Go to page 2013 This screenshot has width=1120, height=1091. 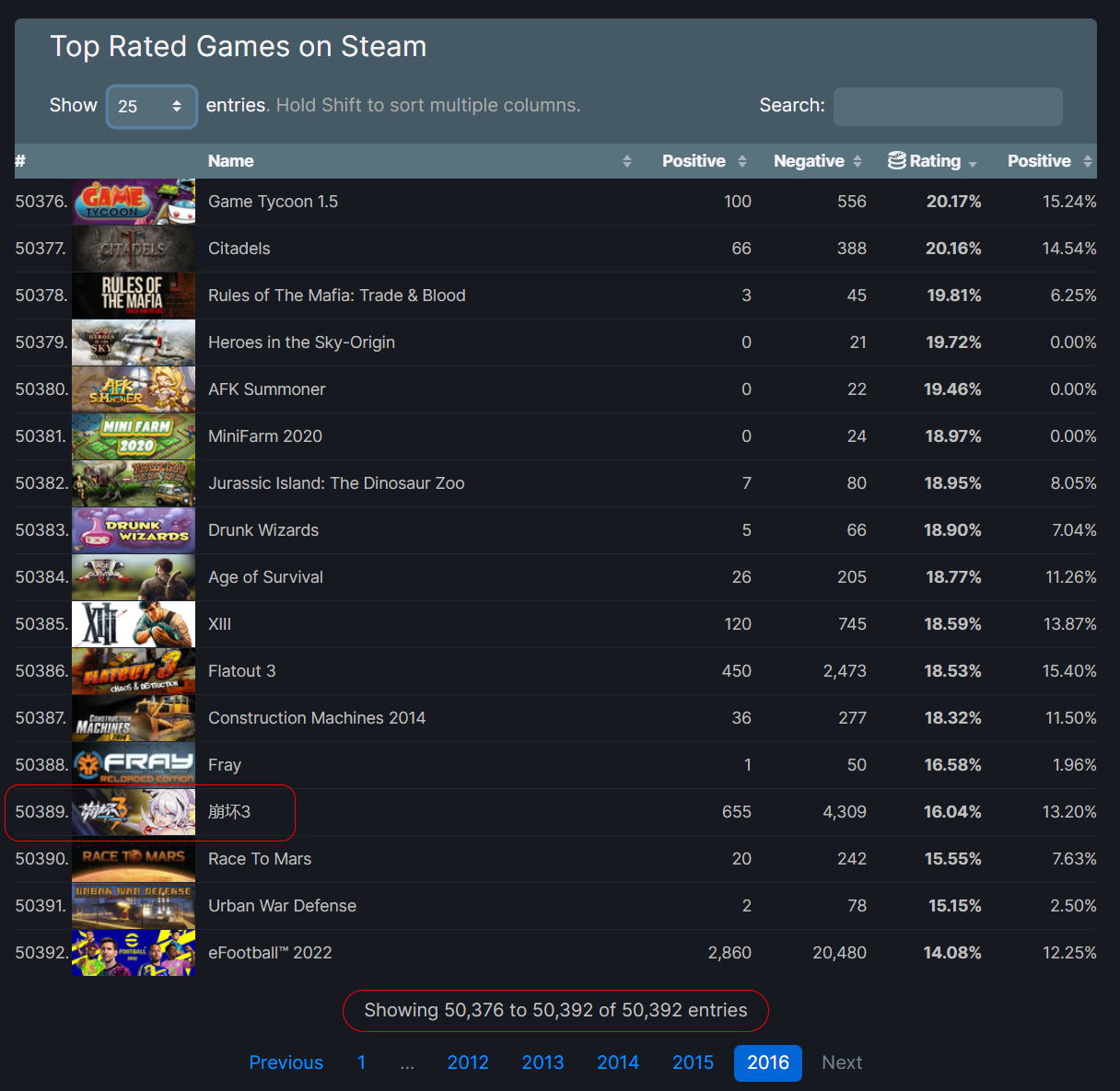point(543,1063)
